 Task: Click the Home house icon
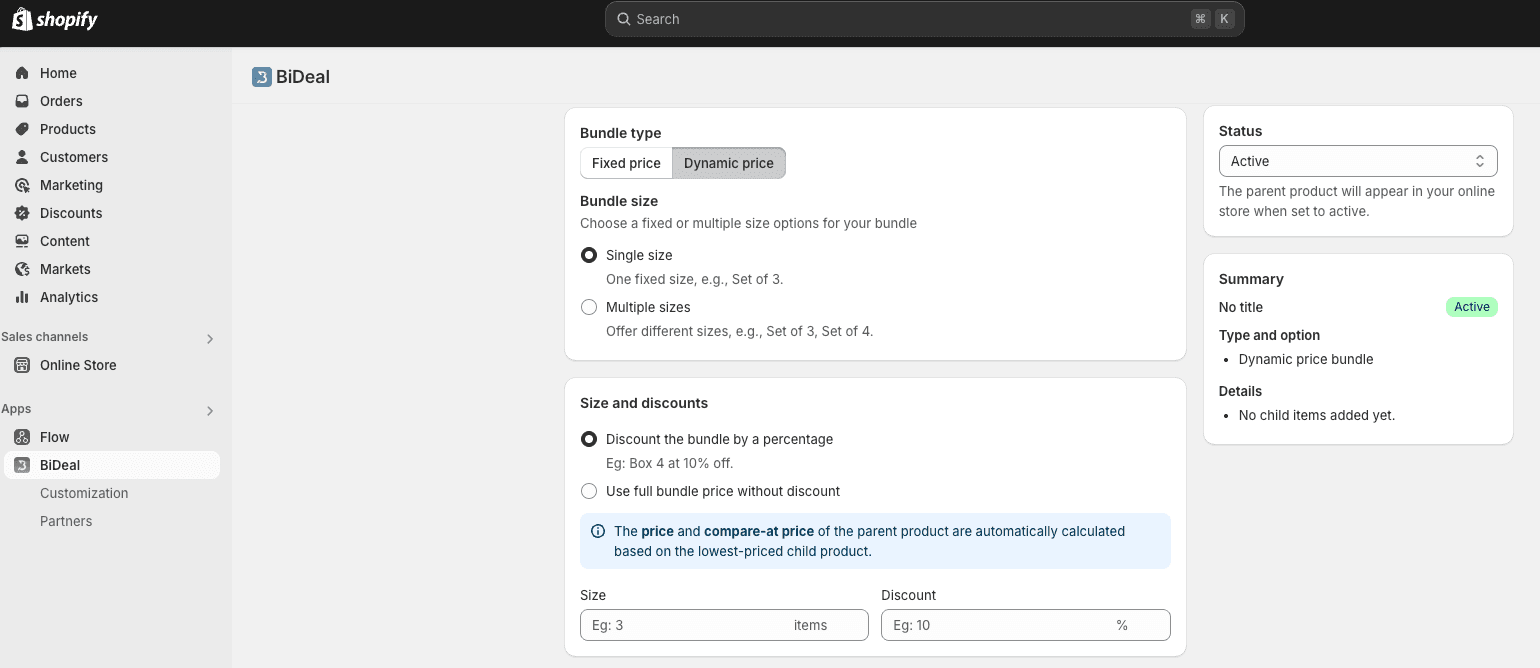(22, 73)
